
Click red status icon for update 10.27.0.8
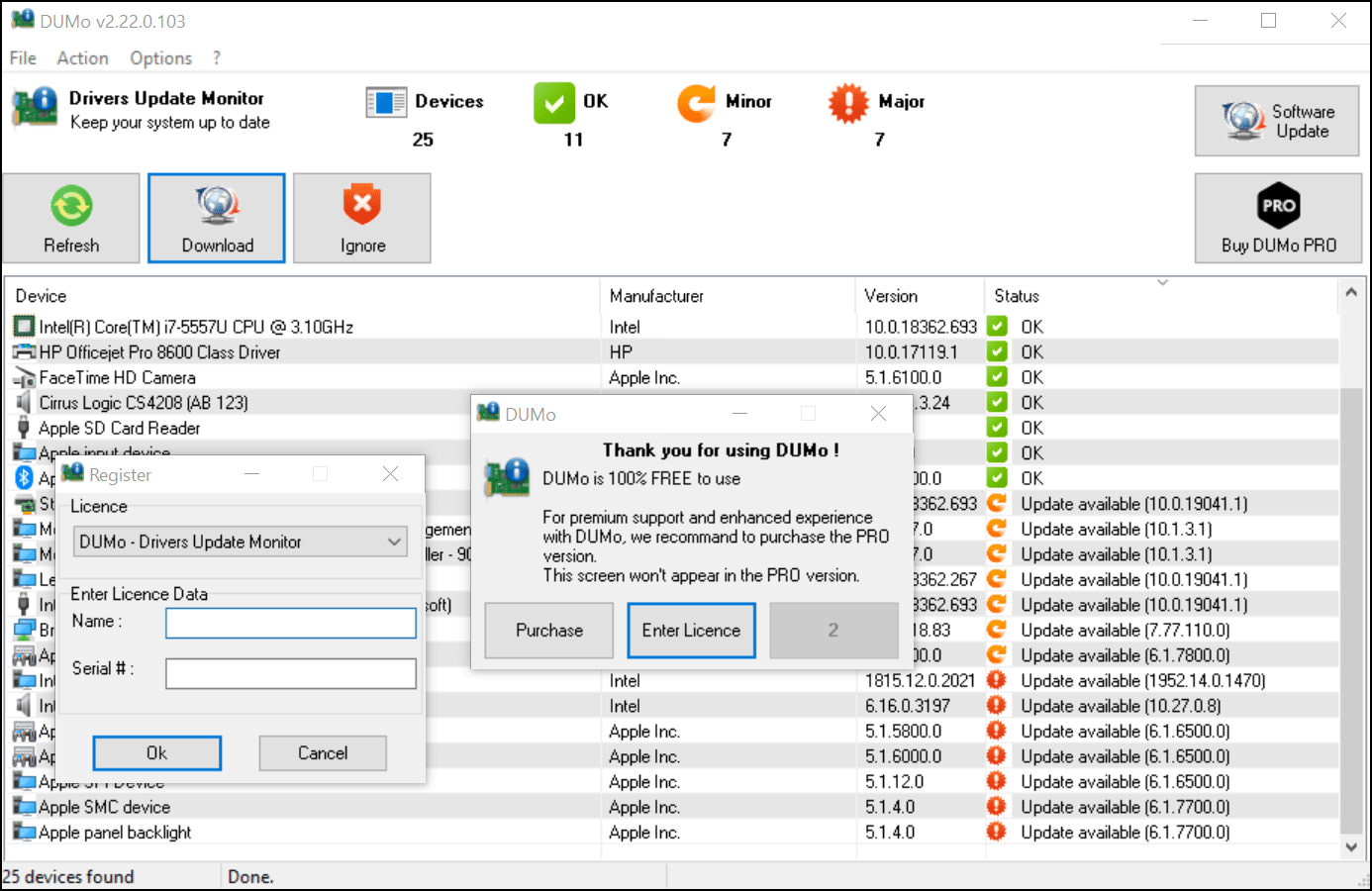pyautogui.click(x=997, y=705)
